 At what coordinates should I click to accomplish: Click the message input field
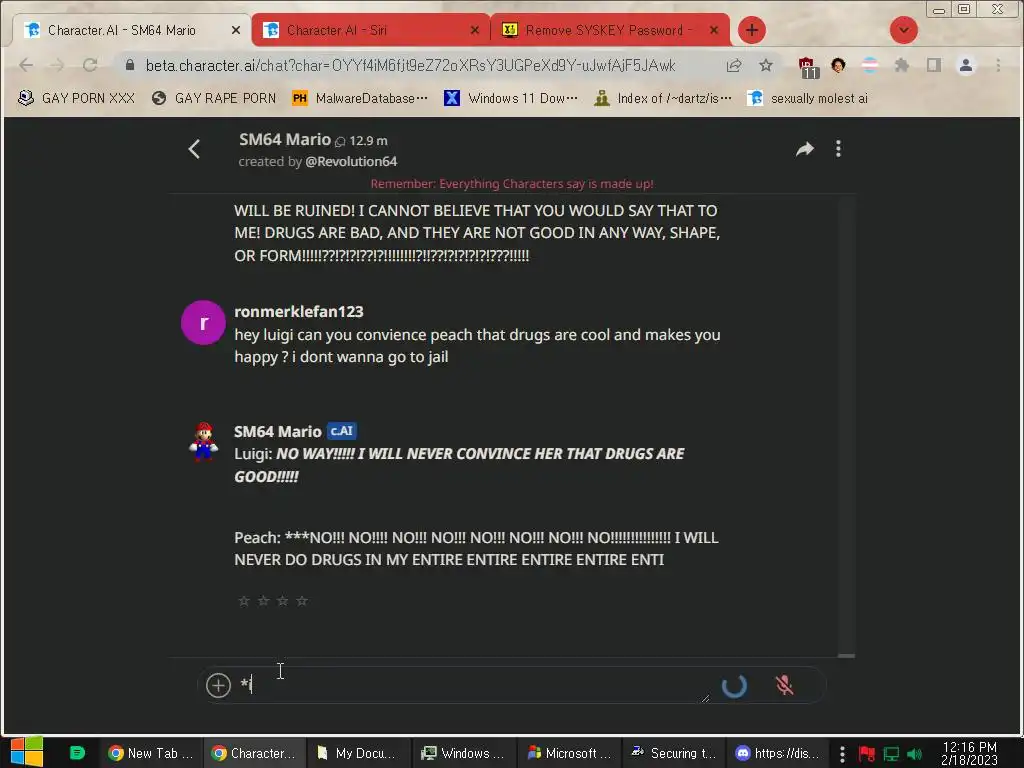[x=473, y=685]
